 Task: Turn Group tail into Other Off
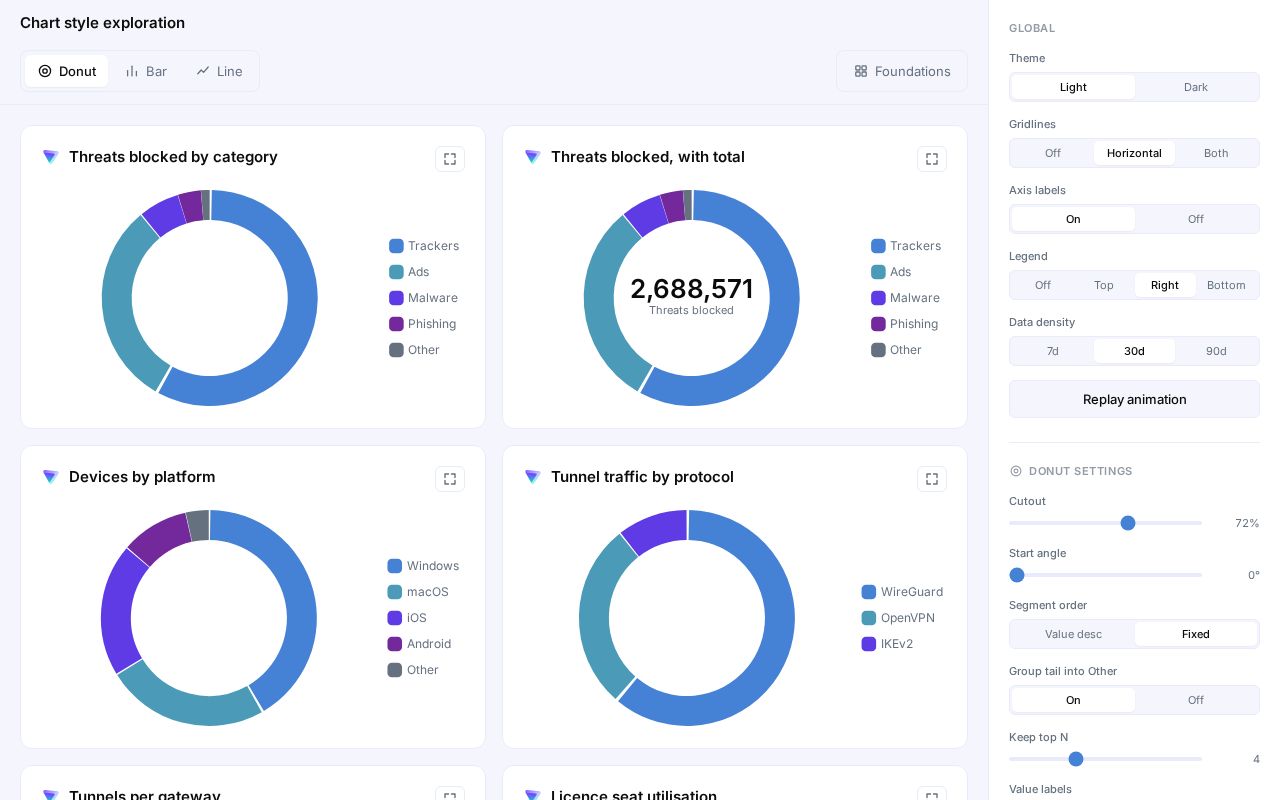[1196, 700]
